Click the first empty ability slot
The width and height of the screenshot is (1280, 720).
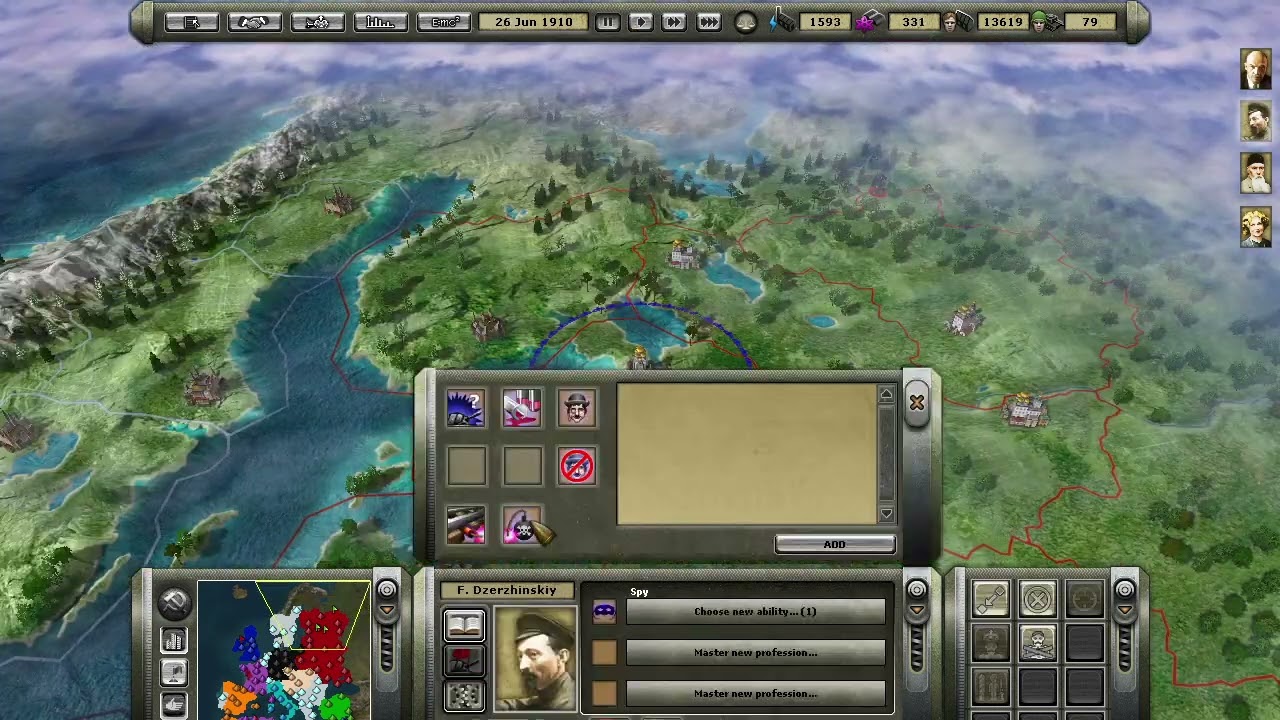tap(466, 467)
